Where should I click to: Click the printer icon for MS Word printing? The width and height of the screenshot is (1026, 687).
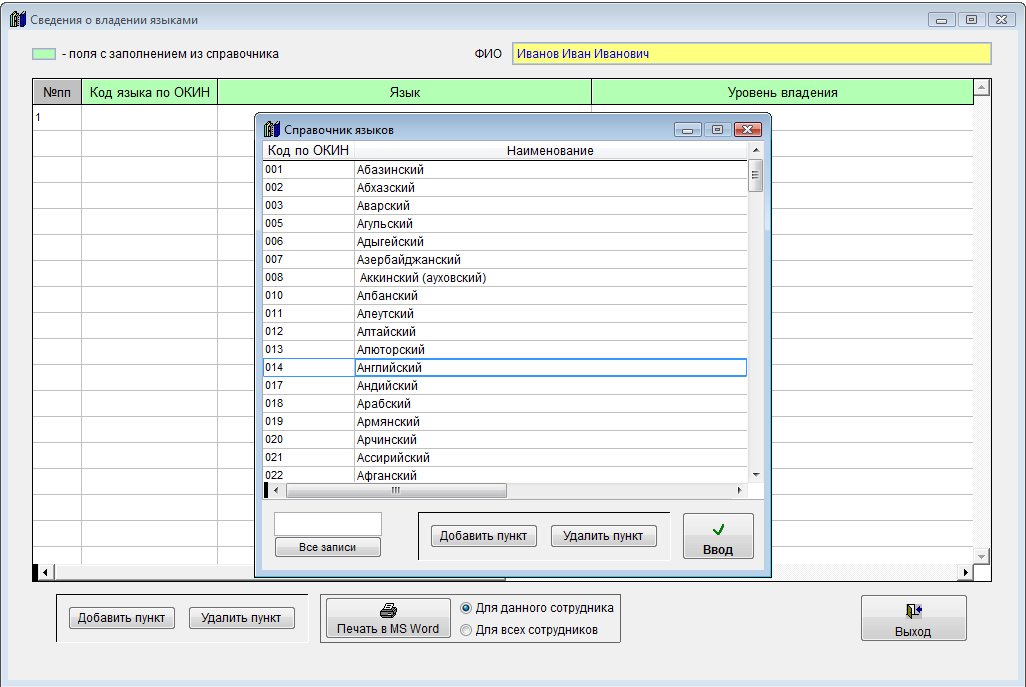coord(387,611)
